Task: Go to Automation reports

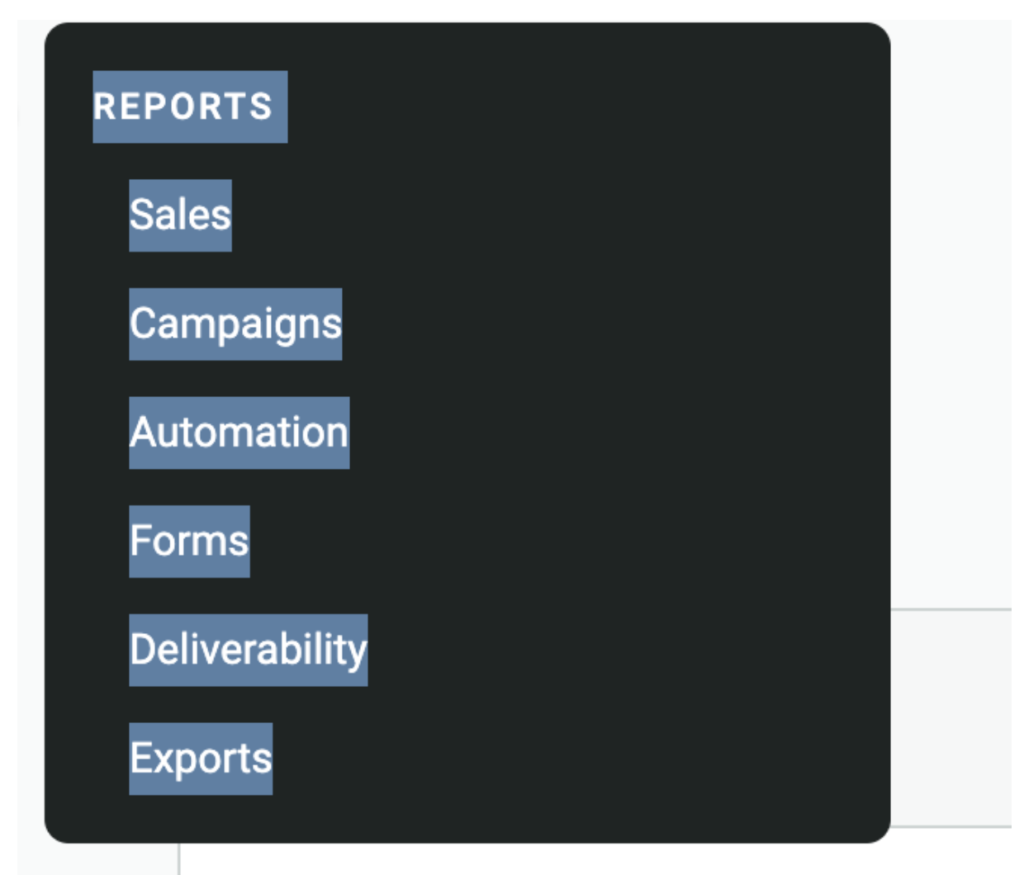Action: (239, 433)
